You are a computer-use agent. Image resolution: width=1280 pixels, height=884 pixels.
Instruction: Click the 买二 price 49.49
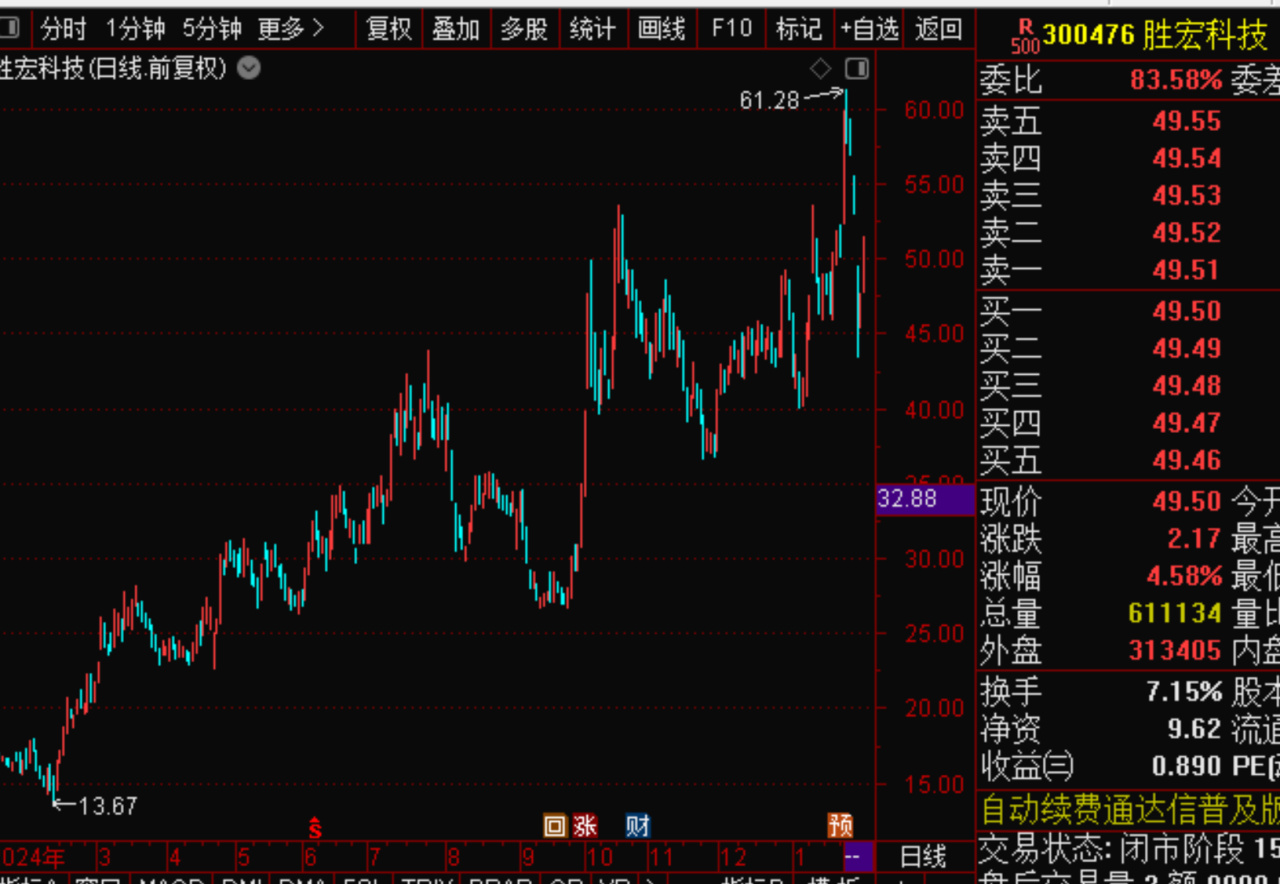click(x=1186, y=348)
